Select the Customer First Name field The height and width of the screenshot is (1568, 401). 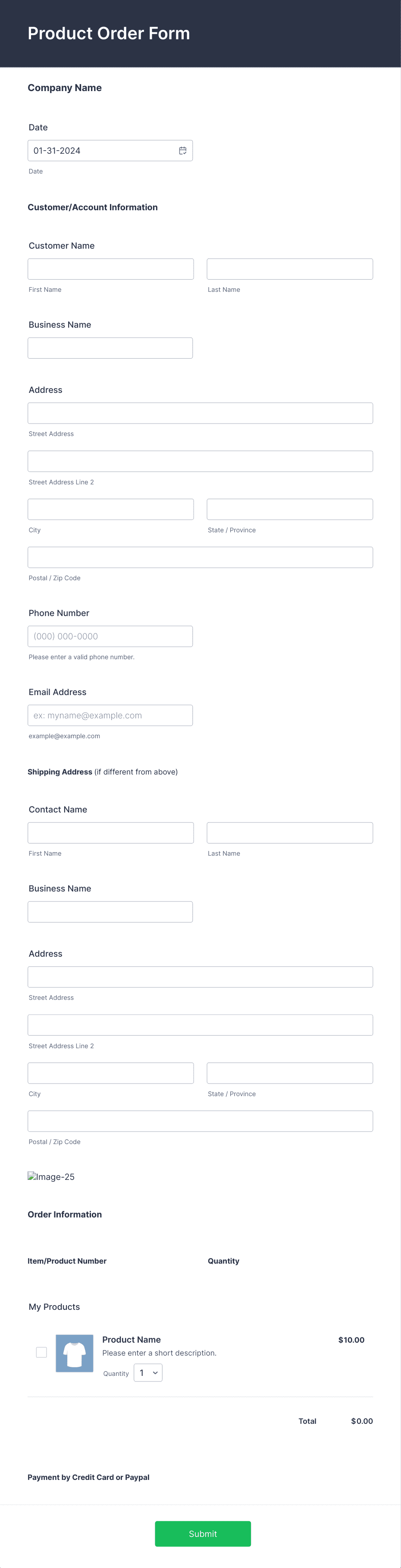pos(110,269)
